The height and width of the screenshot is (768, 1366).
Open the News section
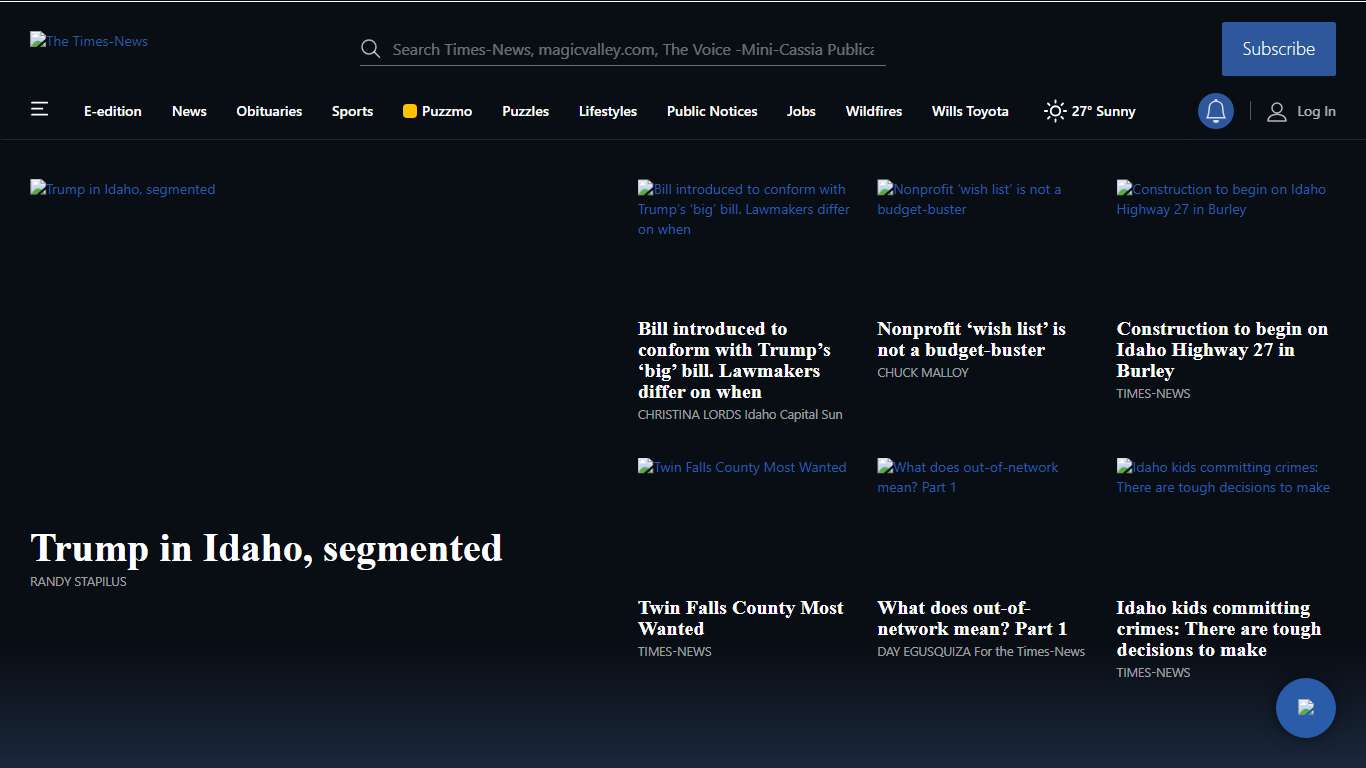click(189, 111)
